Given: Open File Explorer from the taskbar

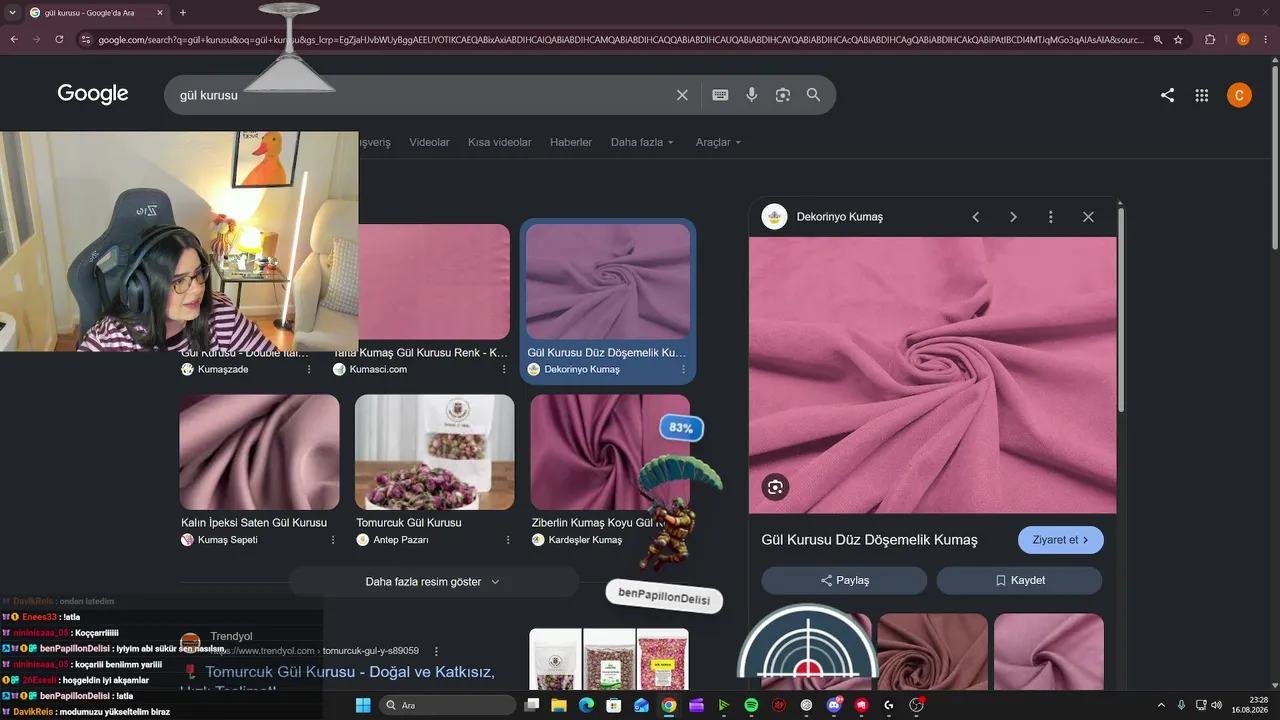Looking at the screenshot, I should (559, 705).
